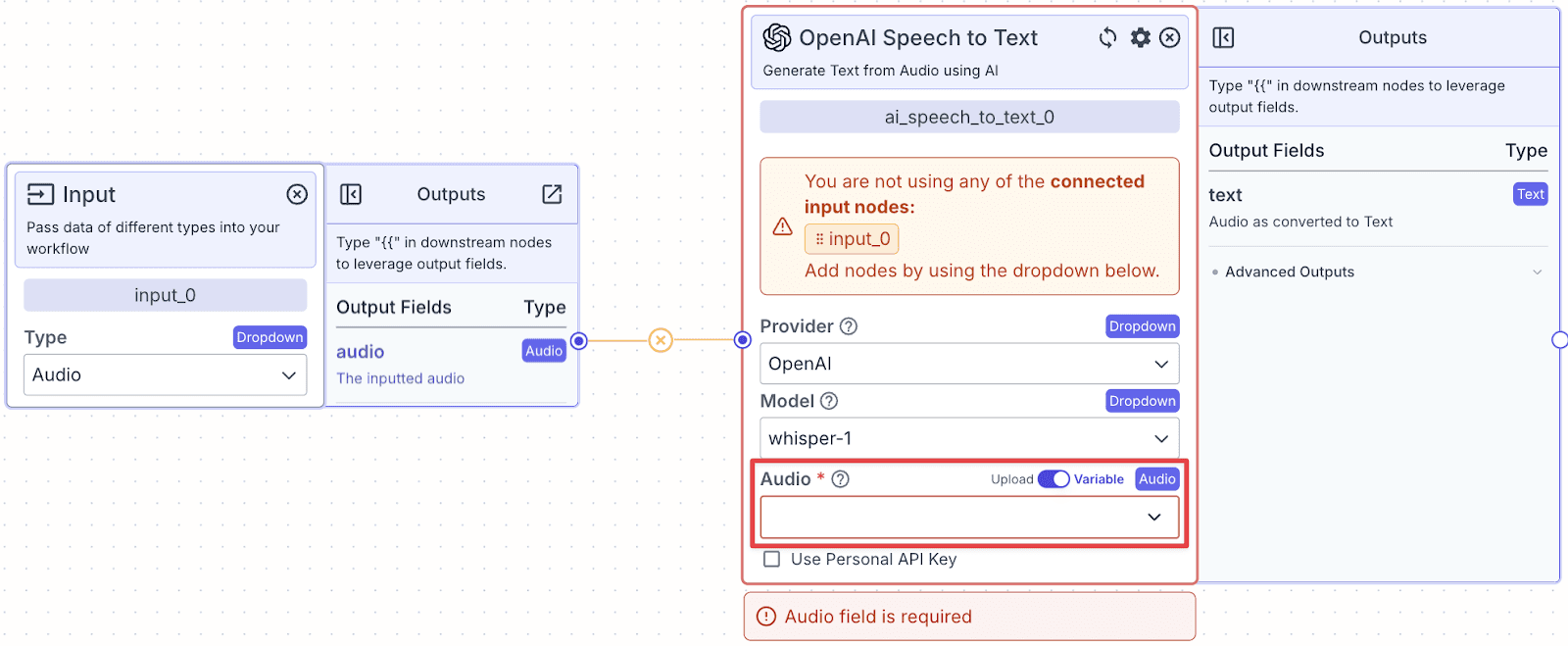Show help for the Audio field
This screenshot has height=646, width=1568.
[x=840, y=479]
